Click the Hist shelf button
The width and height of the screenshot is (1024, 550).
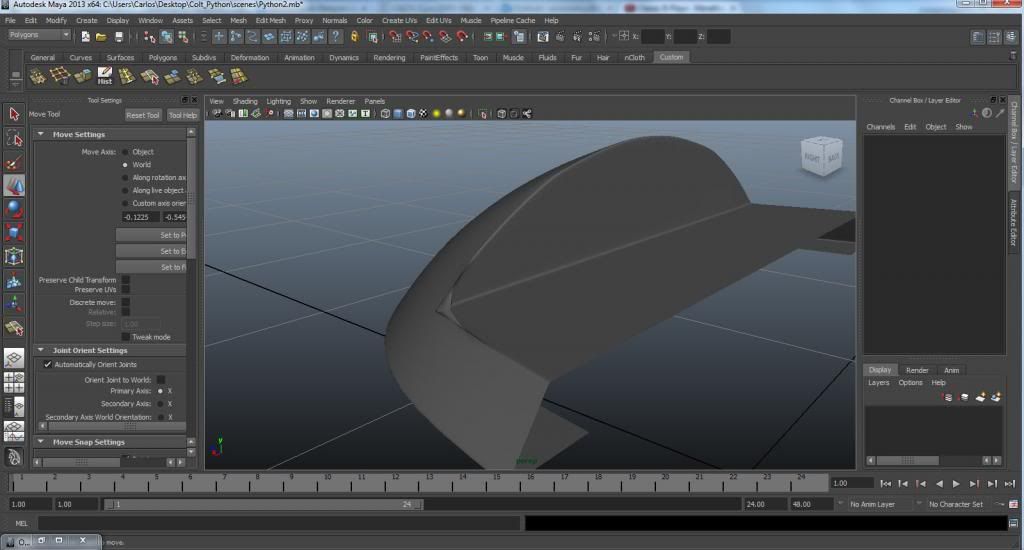(105, 77)
